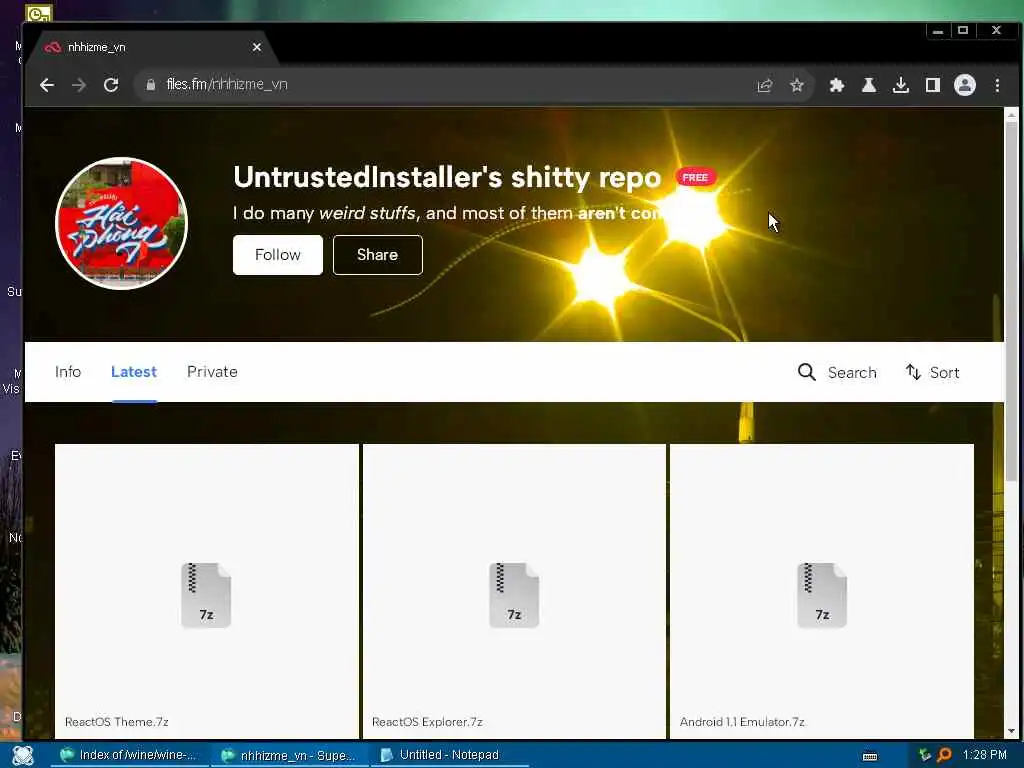1024x768 pixels.
Task: Open the Sort options
Action: coord(933,372)
